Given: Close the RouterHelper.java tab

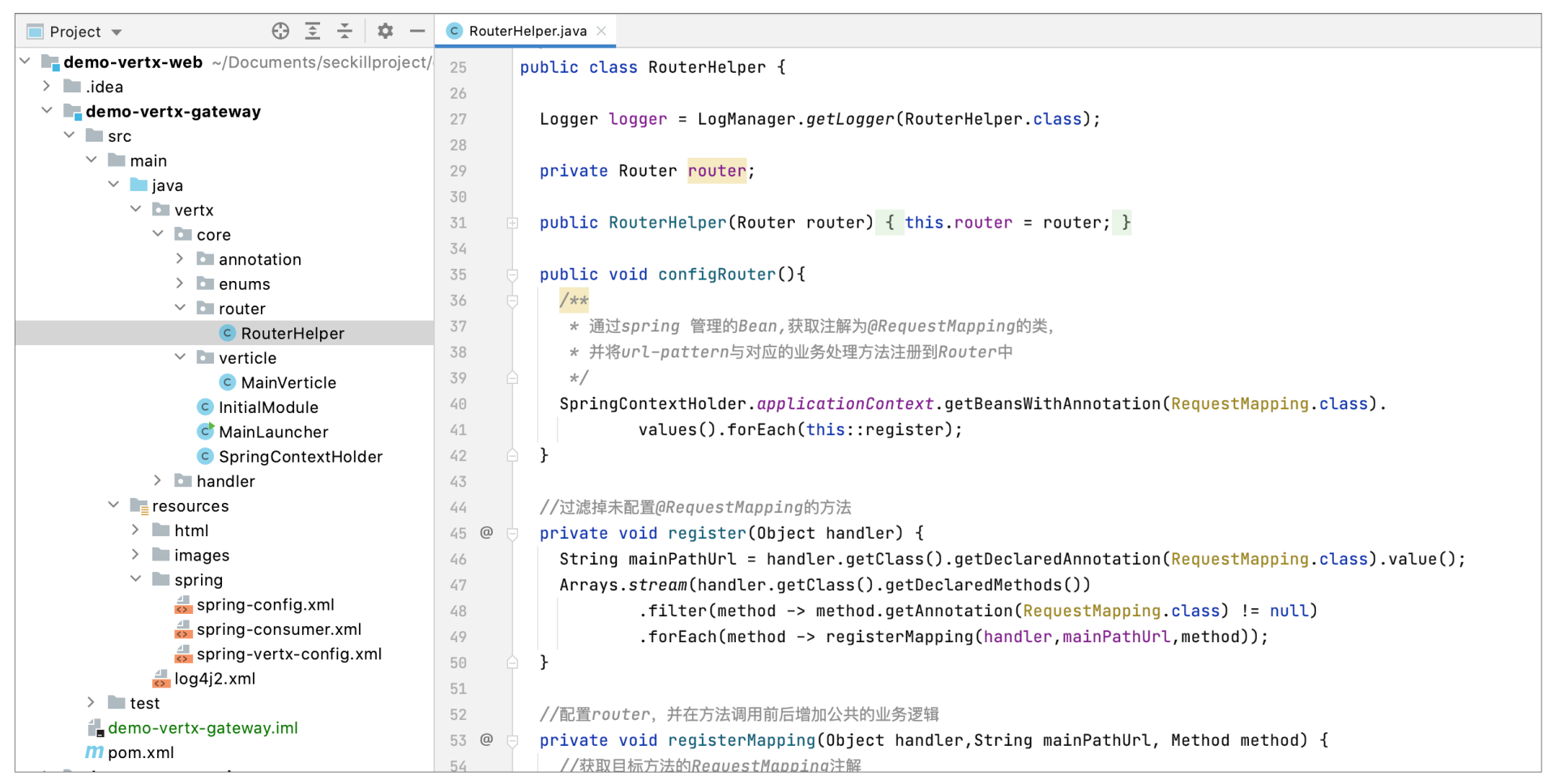Looking at the screenshot, I should (601, 31).
